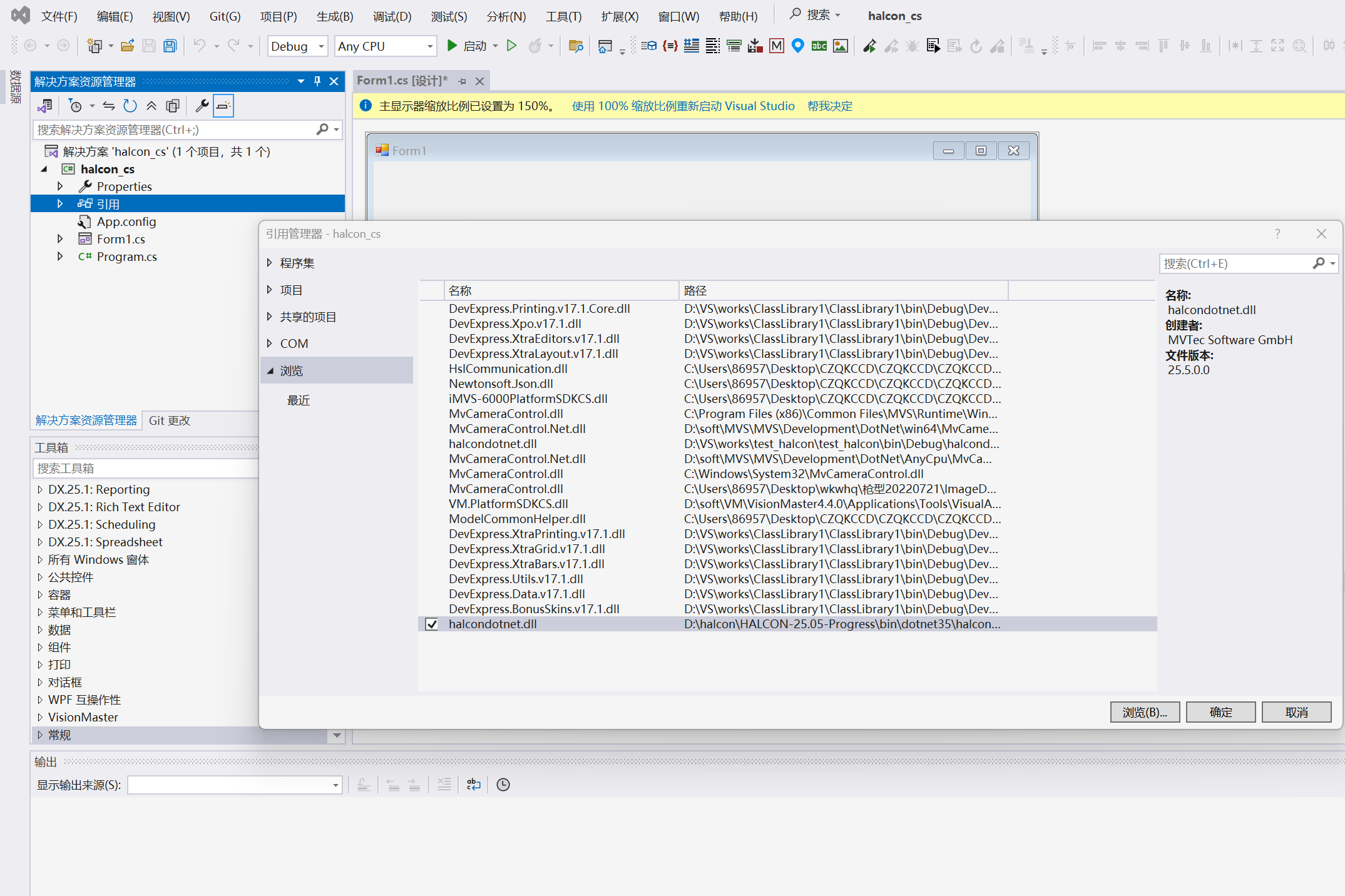The image size is (1345, 896).
Task: Switch to Git 更改 tab
Action: point(169,420)
